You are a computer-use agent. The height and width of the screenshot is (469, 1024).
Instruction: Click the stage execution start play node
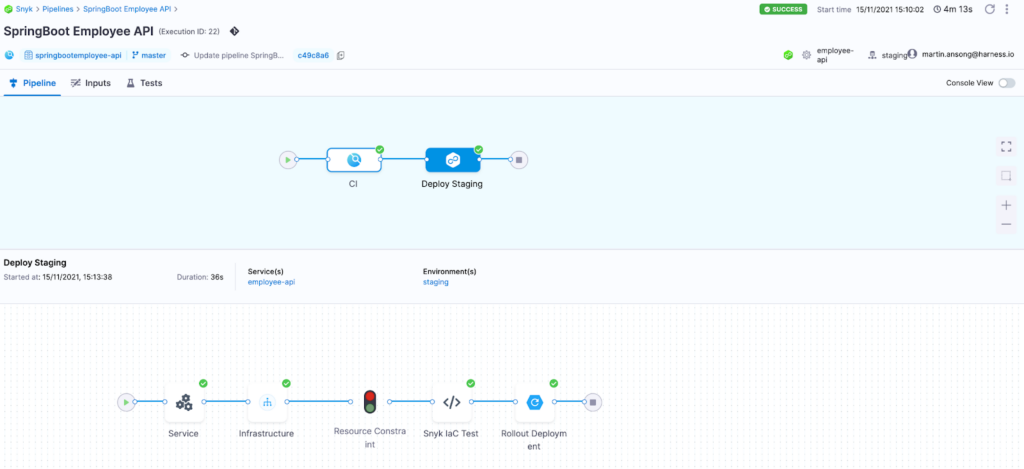126,402
